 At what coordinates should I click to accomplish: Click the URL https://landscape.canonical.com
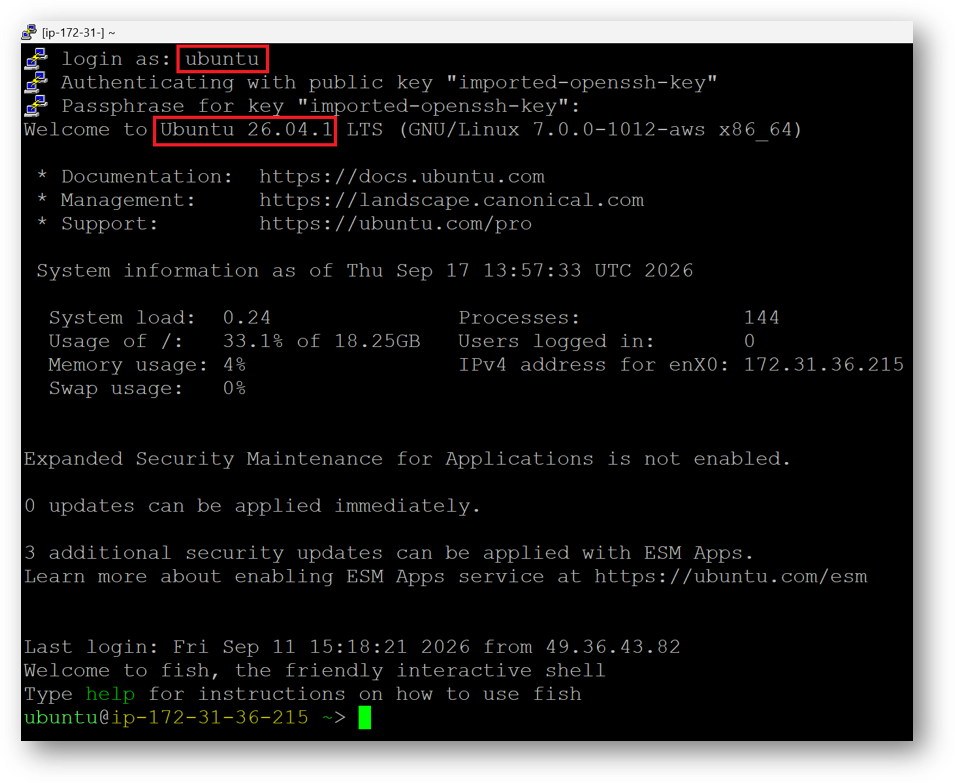click(451, 200)
